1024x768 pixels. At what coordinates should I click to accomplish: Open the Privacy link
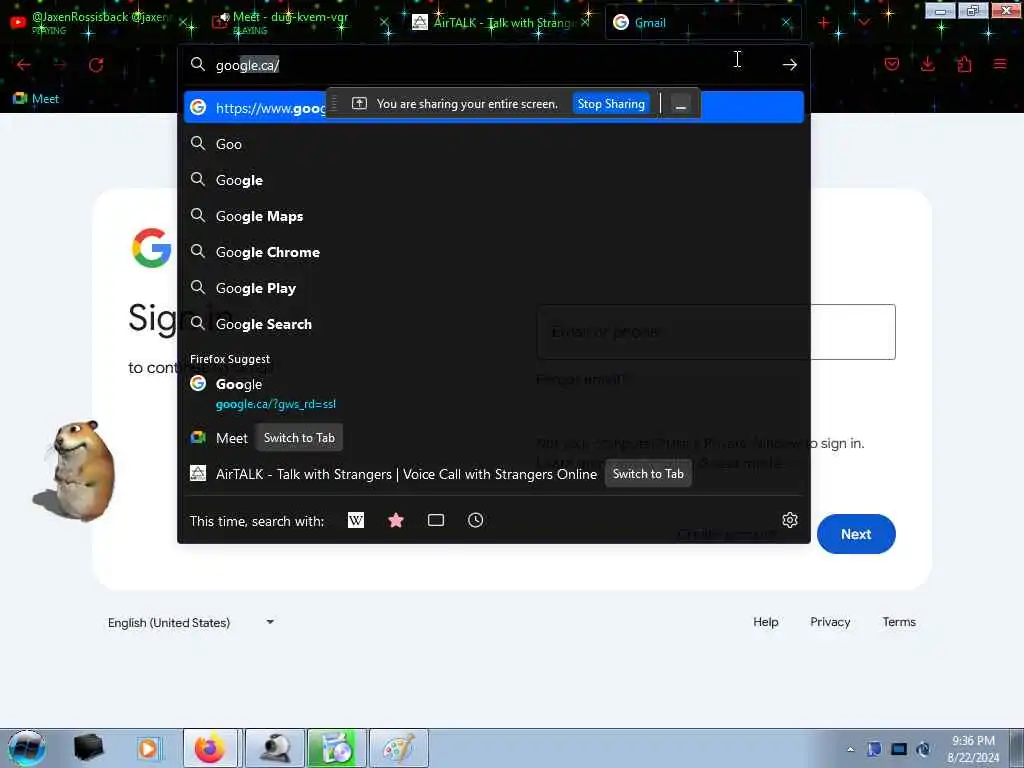click(x=830, y=622)
